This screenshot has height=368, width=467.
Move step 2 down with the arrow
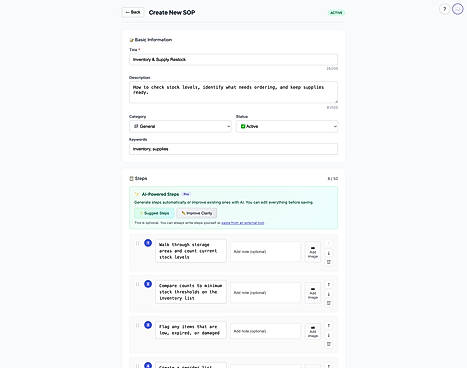(329, 294)
